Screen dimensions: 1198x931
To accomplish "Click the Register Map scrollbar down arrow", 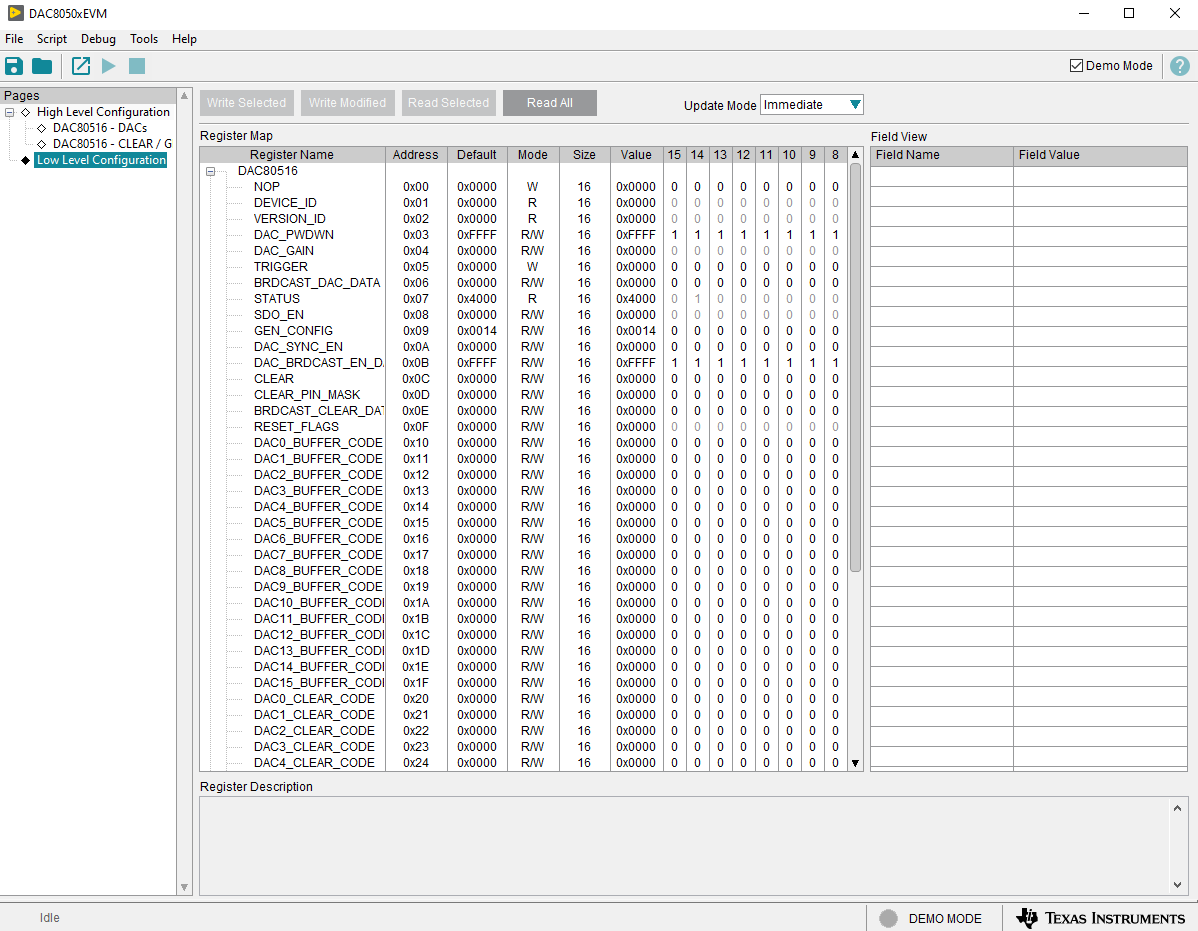I will pos(854,763).
